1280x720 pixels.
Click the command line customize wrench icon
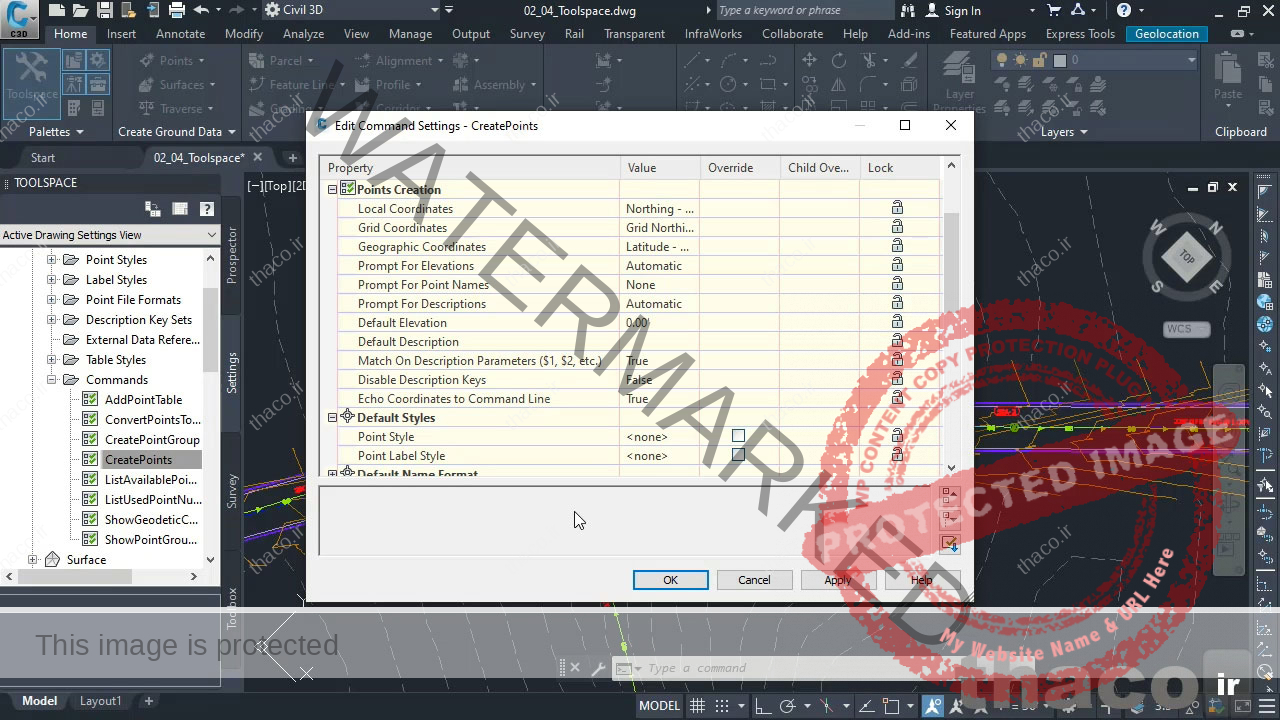tap(598, 668)
